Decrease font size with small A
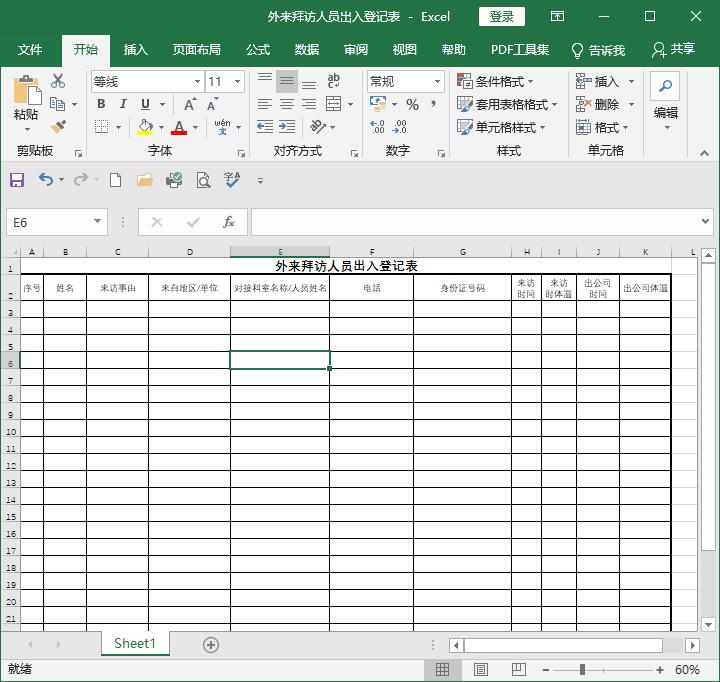 212,104
